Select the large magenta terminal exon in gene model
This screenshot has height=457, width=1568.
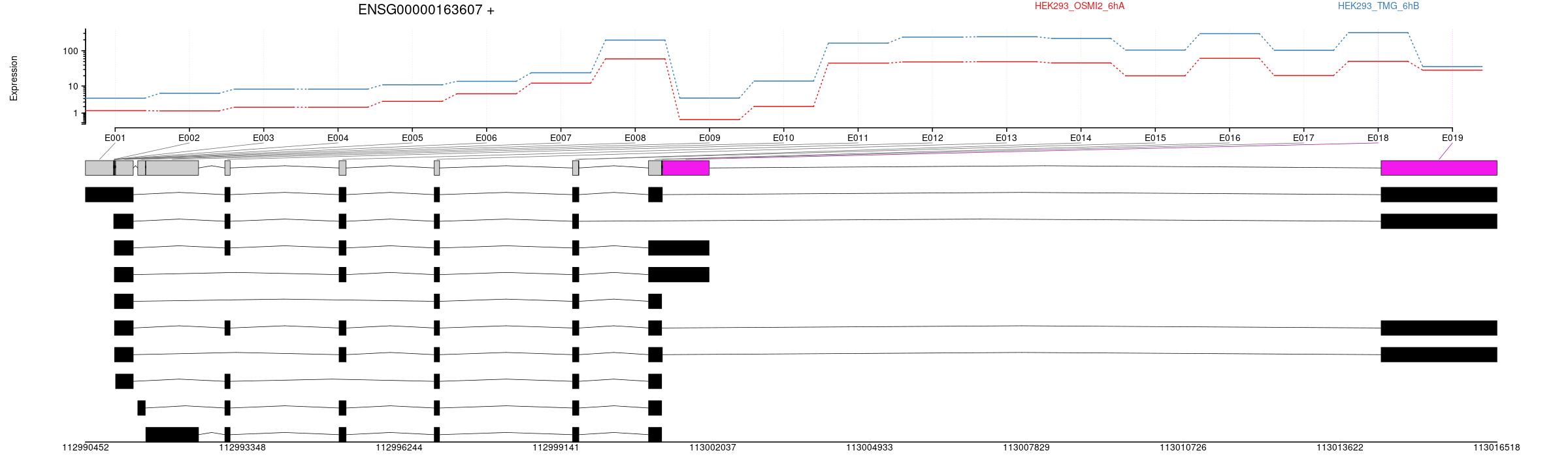(x=1439, y=168)
